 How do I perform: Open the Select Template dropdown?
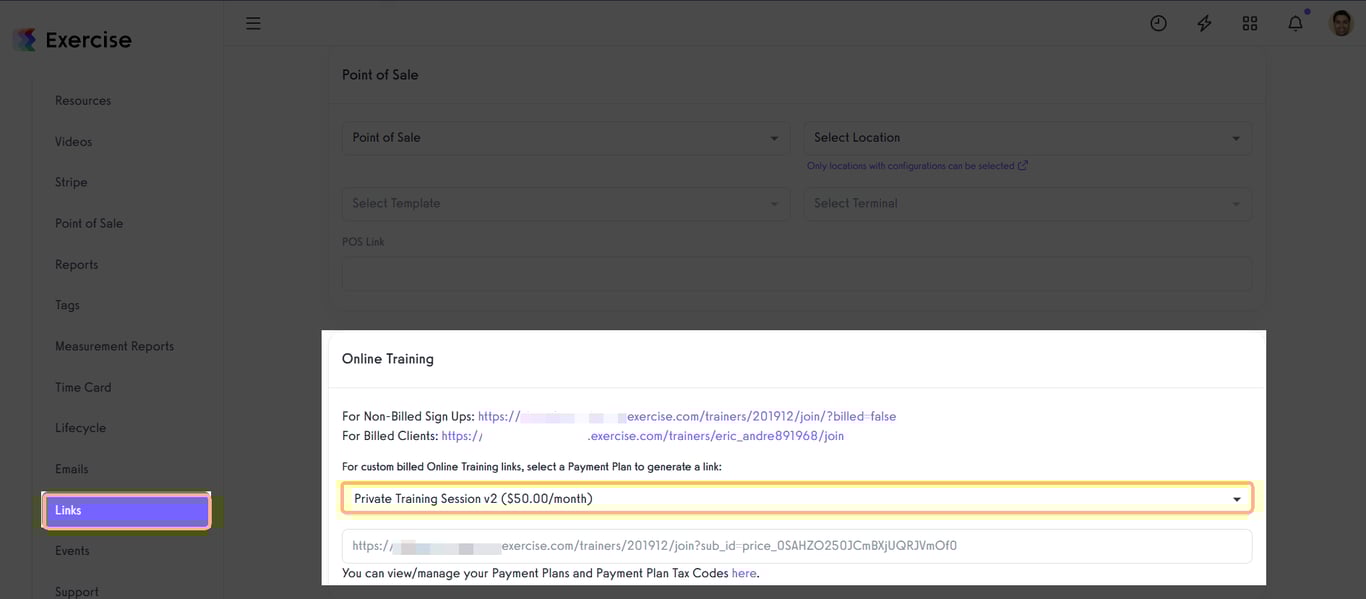pyautogui.click(x=565, y=203)
